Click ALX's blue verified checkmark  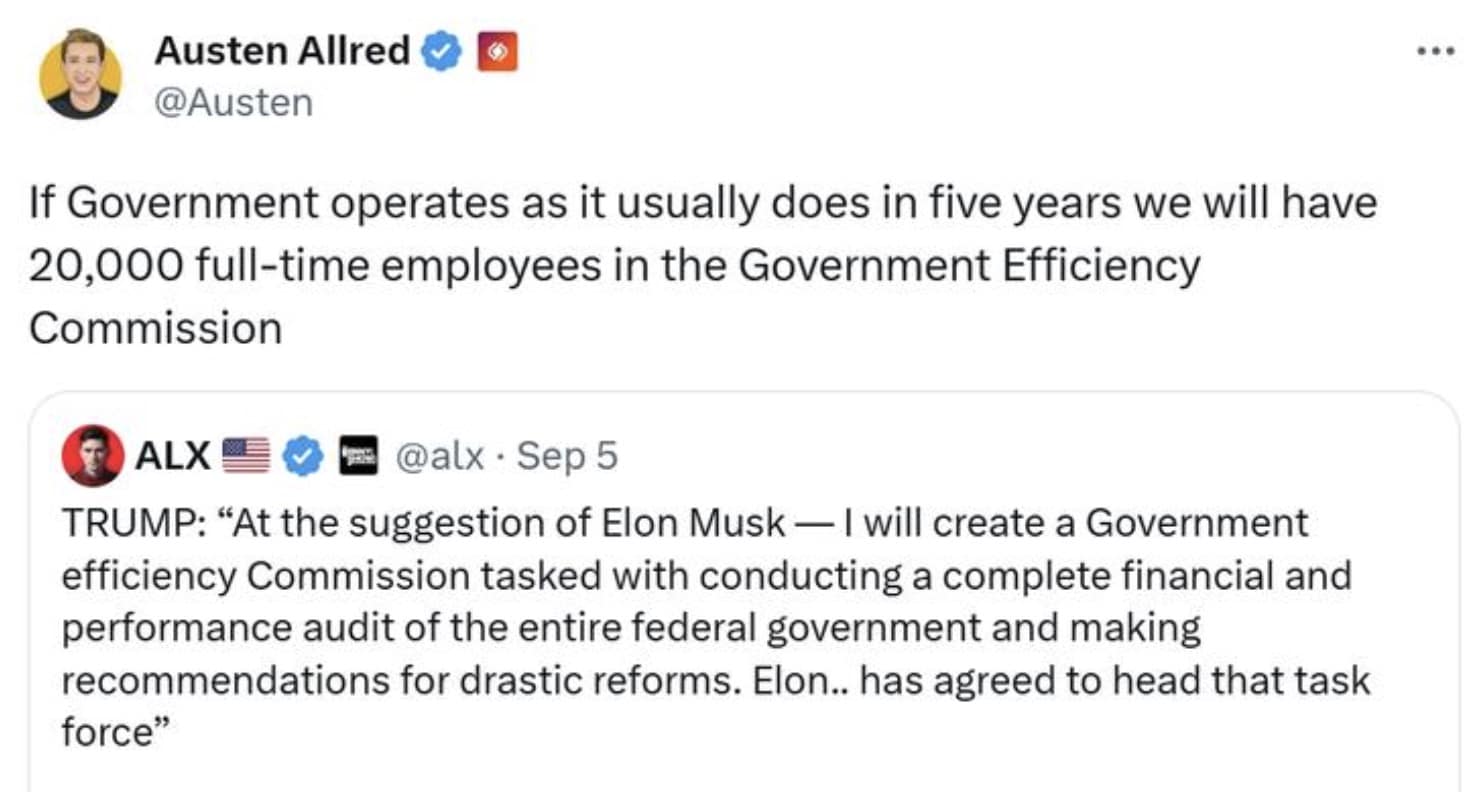point(303,456)
